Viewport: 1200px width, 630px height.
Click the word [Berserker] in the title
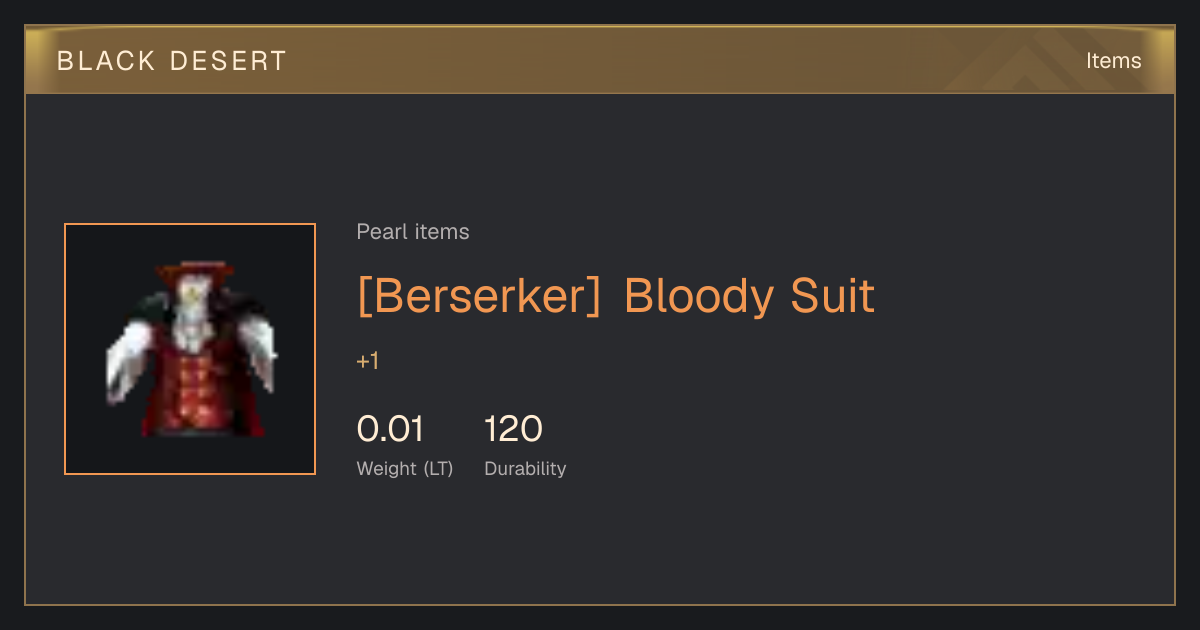(x=480, y=297)
